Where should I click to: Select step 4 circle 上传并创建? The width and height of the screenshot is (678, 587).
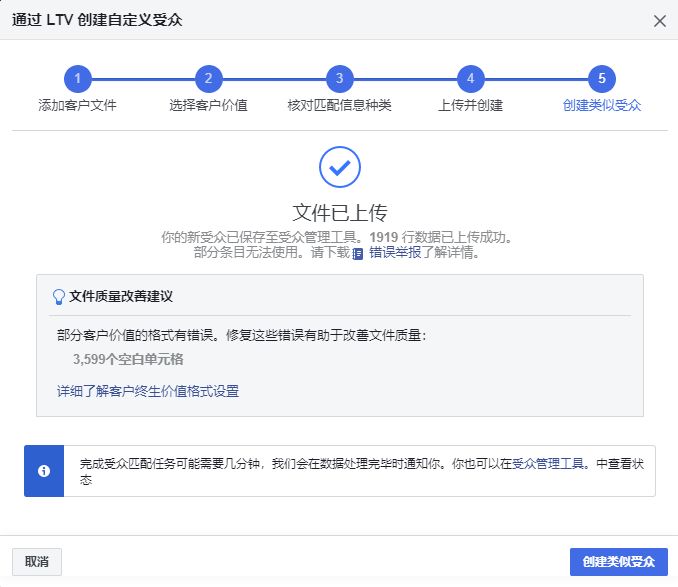tap(470, 79)
